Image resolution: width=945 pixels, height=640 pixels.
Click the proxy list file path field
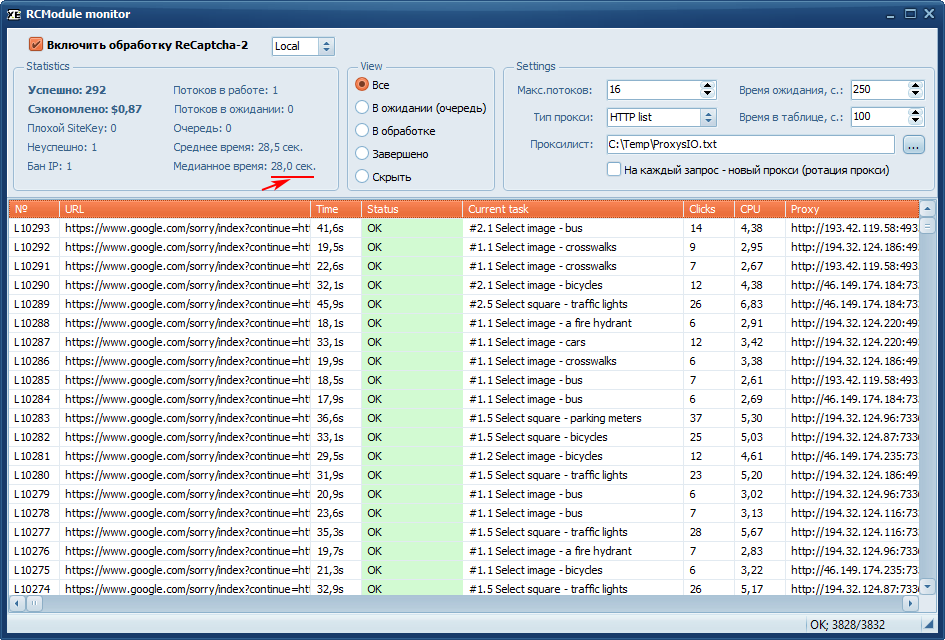750,145
